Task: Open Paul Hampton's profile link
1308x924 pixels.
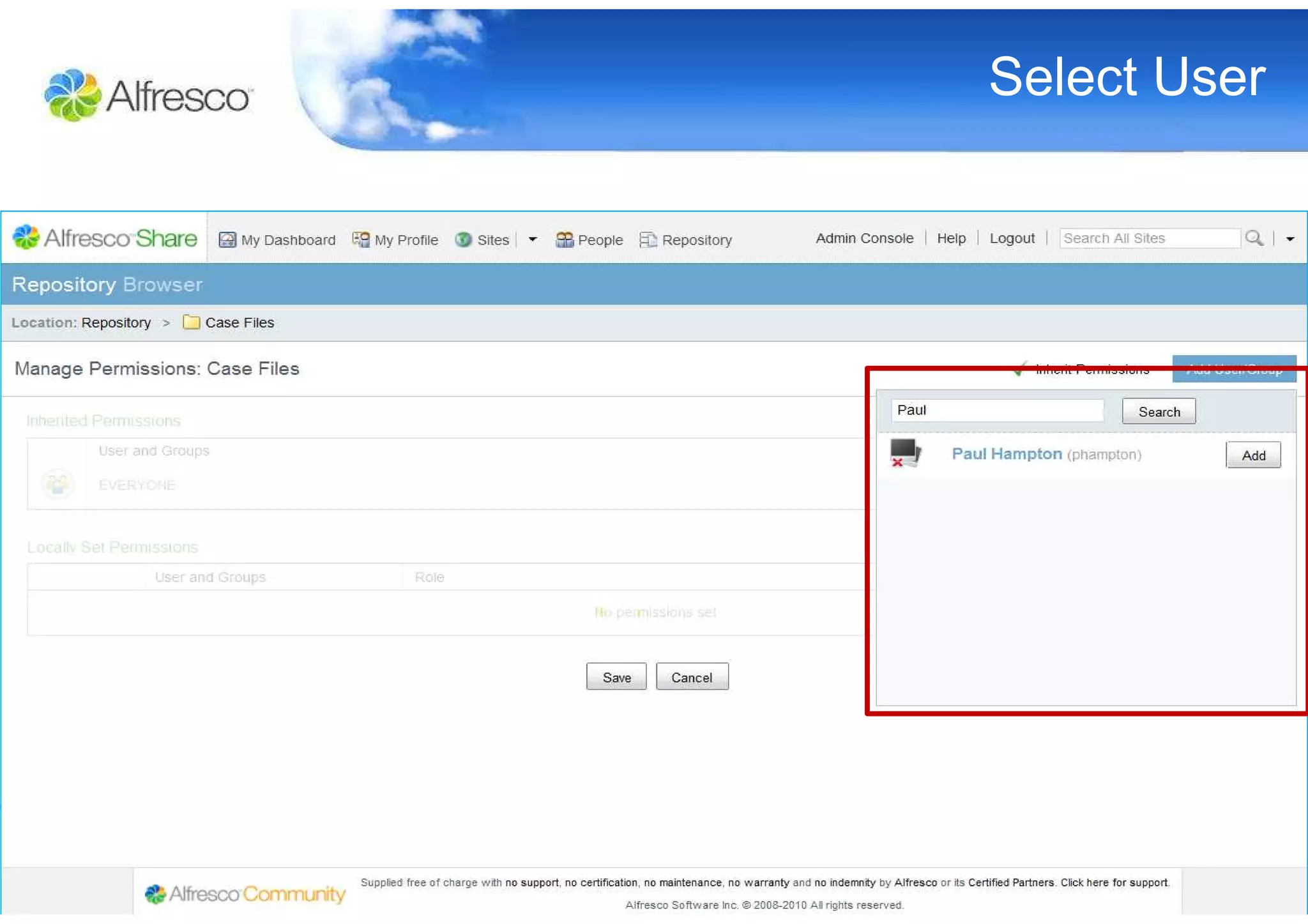Action: click(x=1007, y=454)
